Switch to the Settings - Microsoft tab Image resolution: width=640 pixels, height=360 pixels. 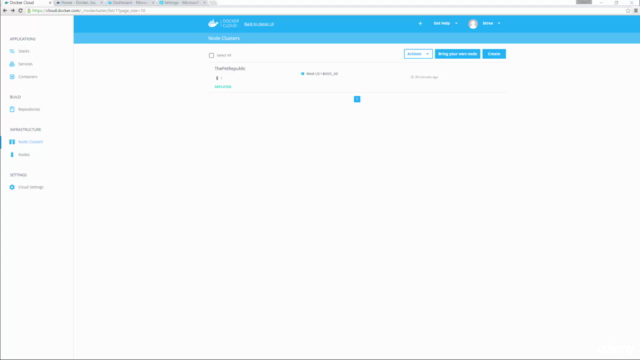[x=182, y=2]
